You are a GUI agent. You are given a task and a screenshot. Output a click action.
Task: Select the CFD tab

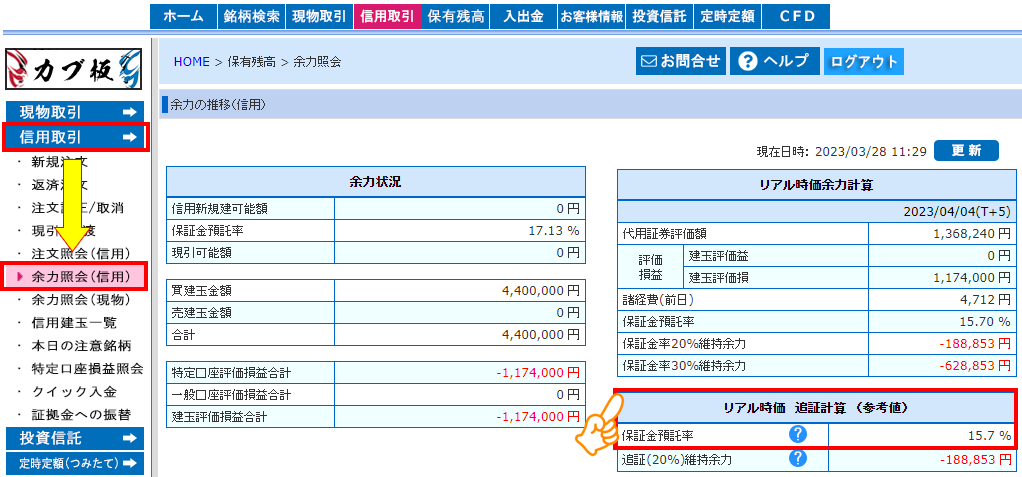click(x=795, y=16)
